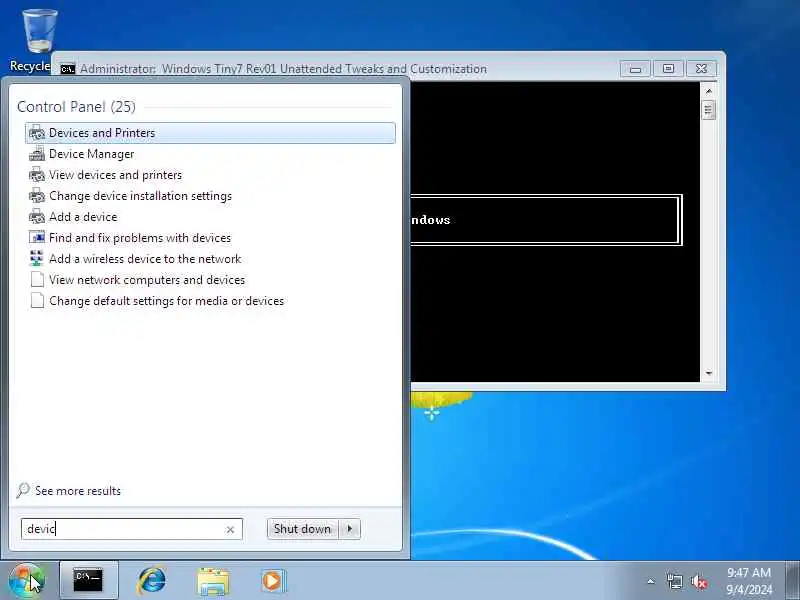The height and width of the screenshot is (600, 800).
Task: Maximize the Administrator command prompt window
Action: tap(668, 69)
